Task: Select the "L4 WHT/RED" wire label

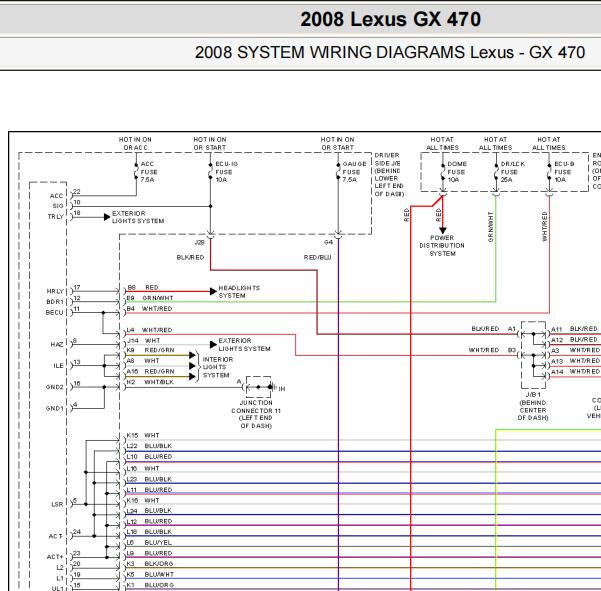Action: (149, 330)
